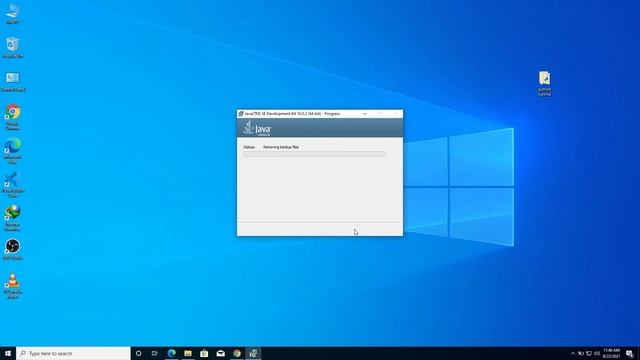Launch Microsoft Edge desktop shortcut

13,151
